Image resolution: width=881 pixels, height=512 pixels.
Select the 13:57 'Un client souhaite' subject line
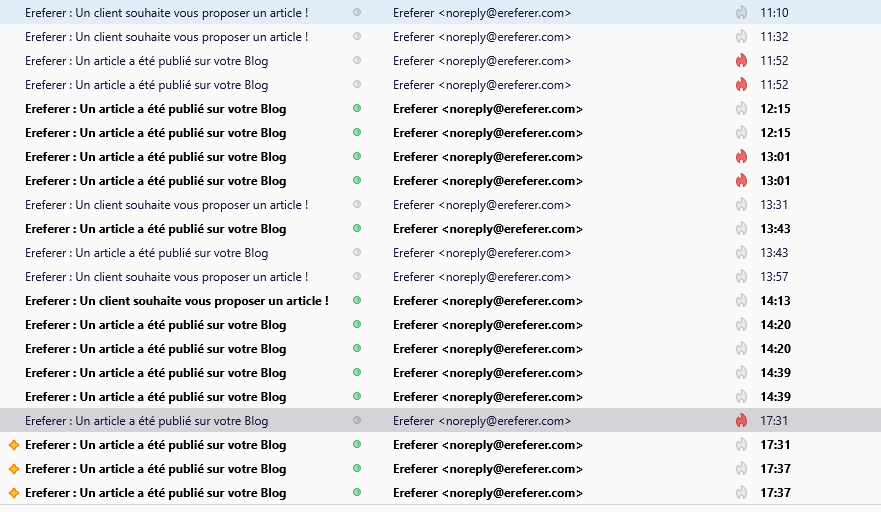tap(167, 277)
